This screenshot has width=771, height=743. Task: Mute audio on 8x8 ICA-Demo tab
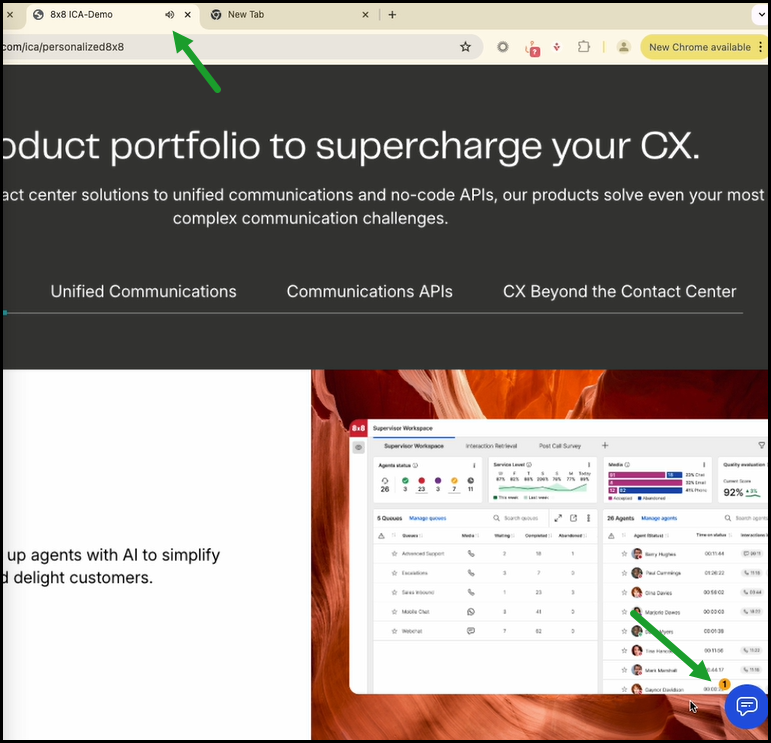[169, 15]
